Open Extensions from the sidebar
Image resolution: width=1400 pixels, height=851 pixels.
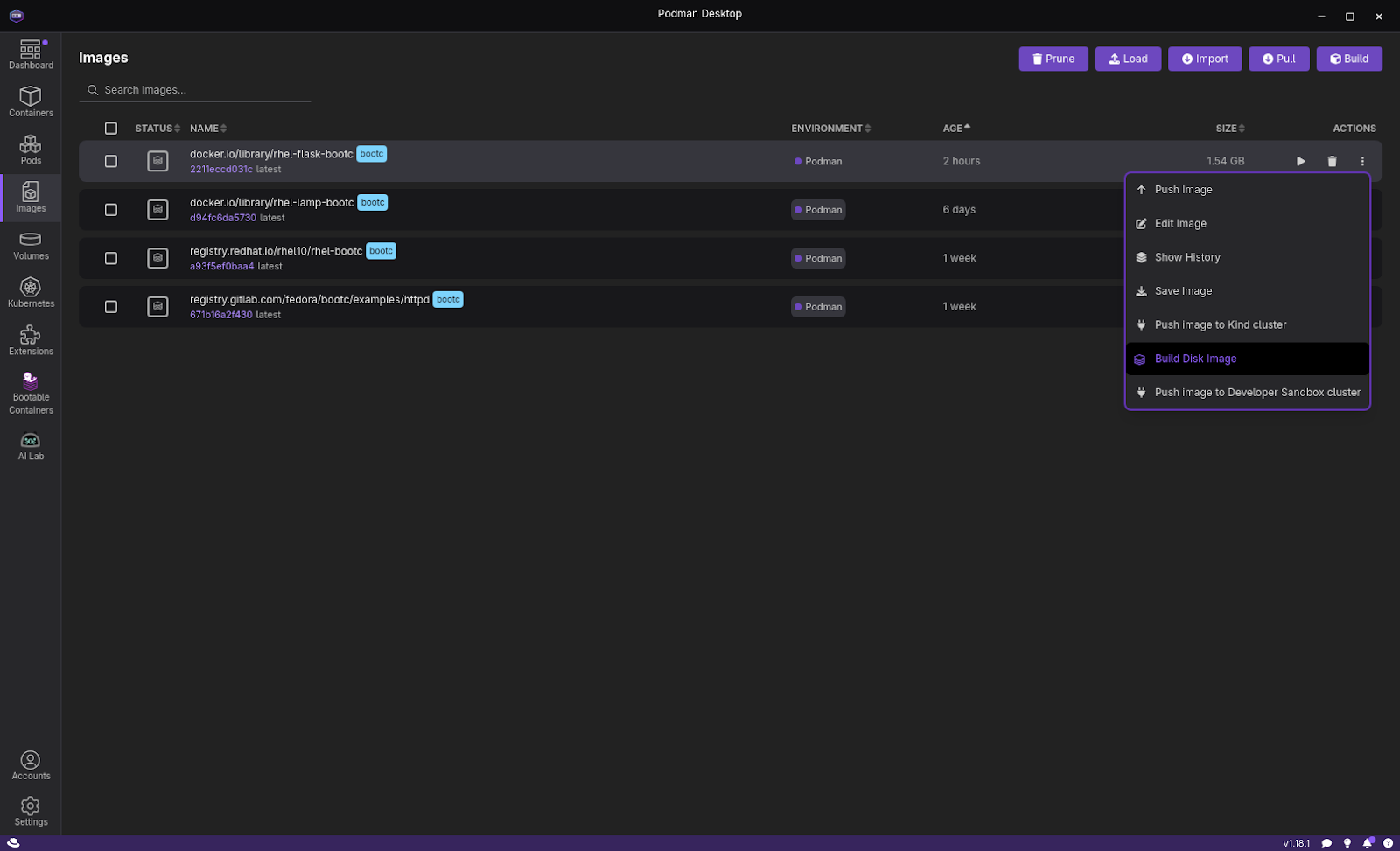tap(31, 340)
